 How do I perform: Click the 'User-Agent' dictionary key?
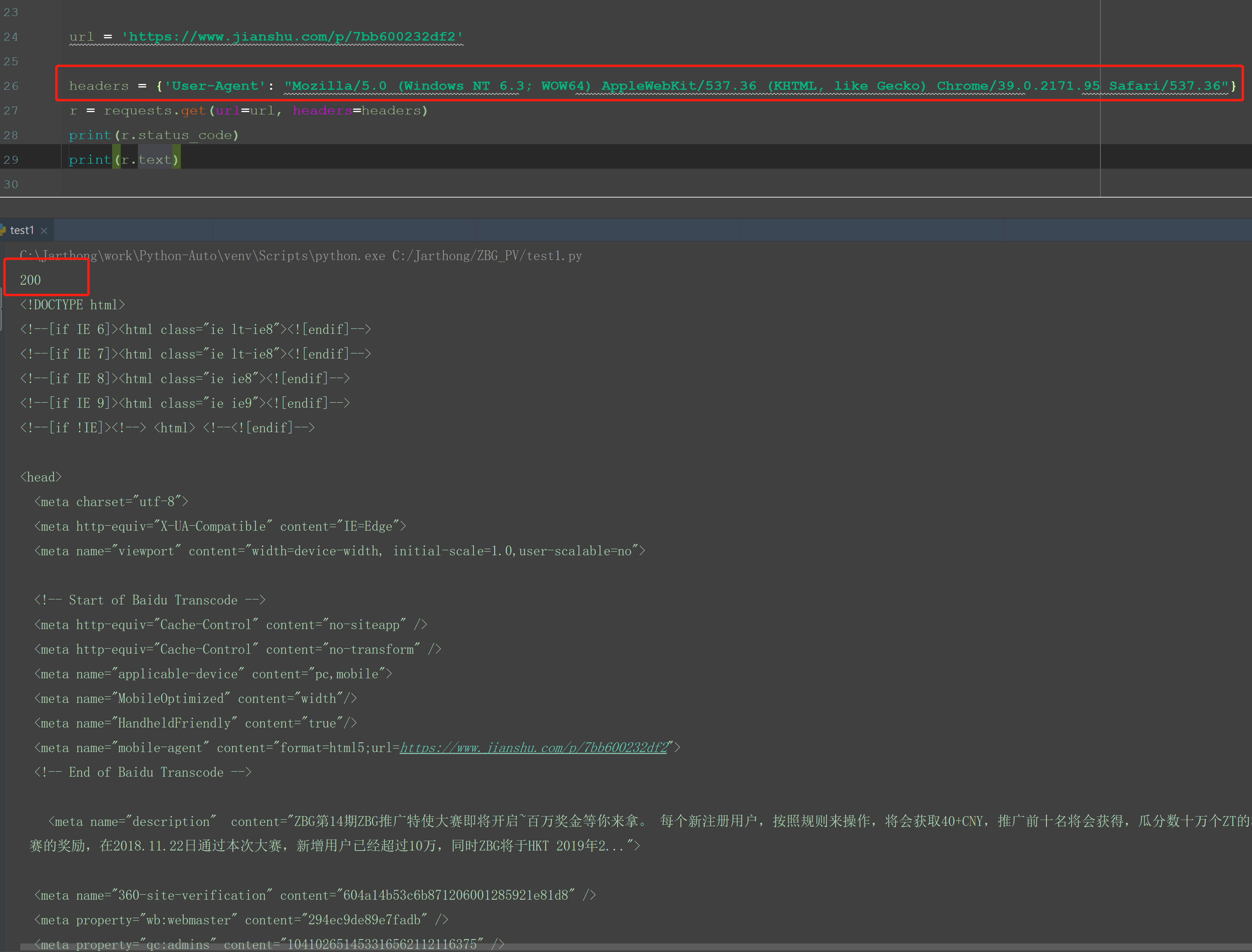pos(215,86)
